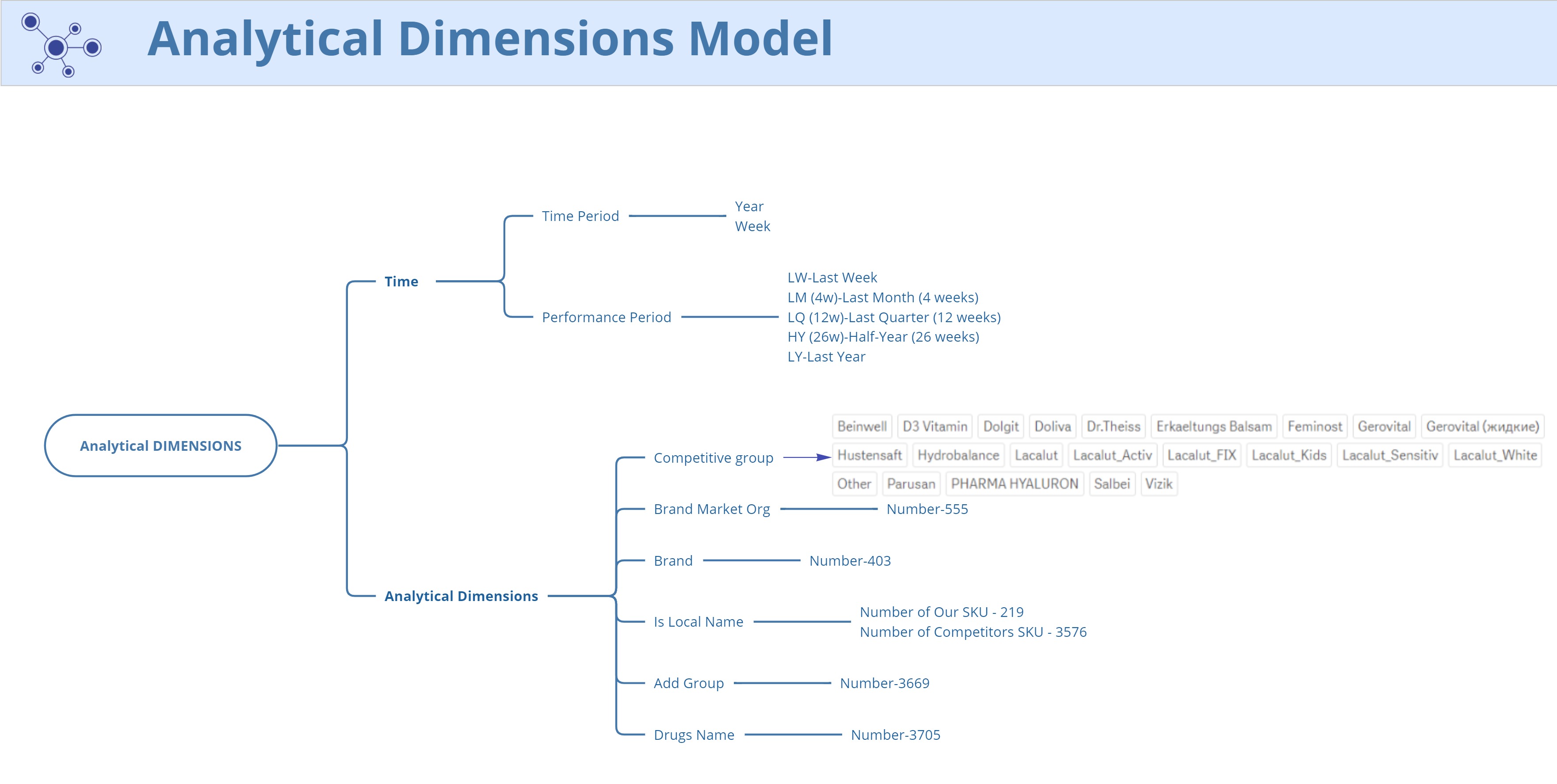The width and height of the screenshot is (1557, 784).
Task: Select the Analytical DIMENSIONS root node
Action: (x=161, y=446)
